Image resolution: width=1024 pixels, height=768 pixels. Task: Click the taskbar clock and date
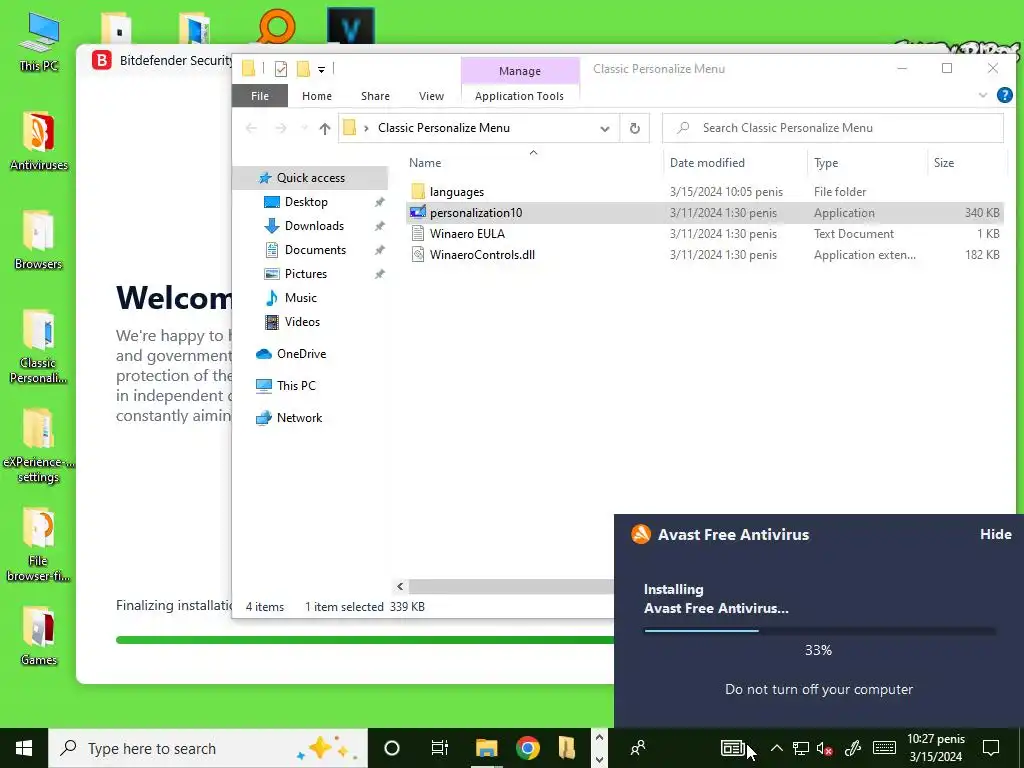(936, 748)
